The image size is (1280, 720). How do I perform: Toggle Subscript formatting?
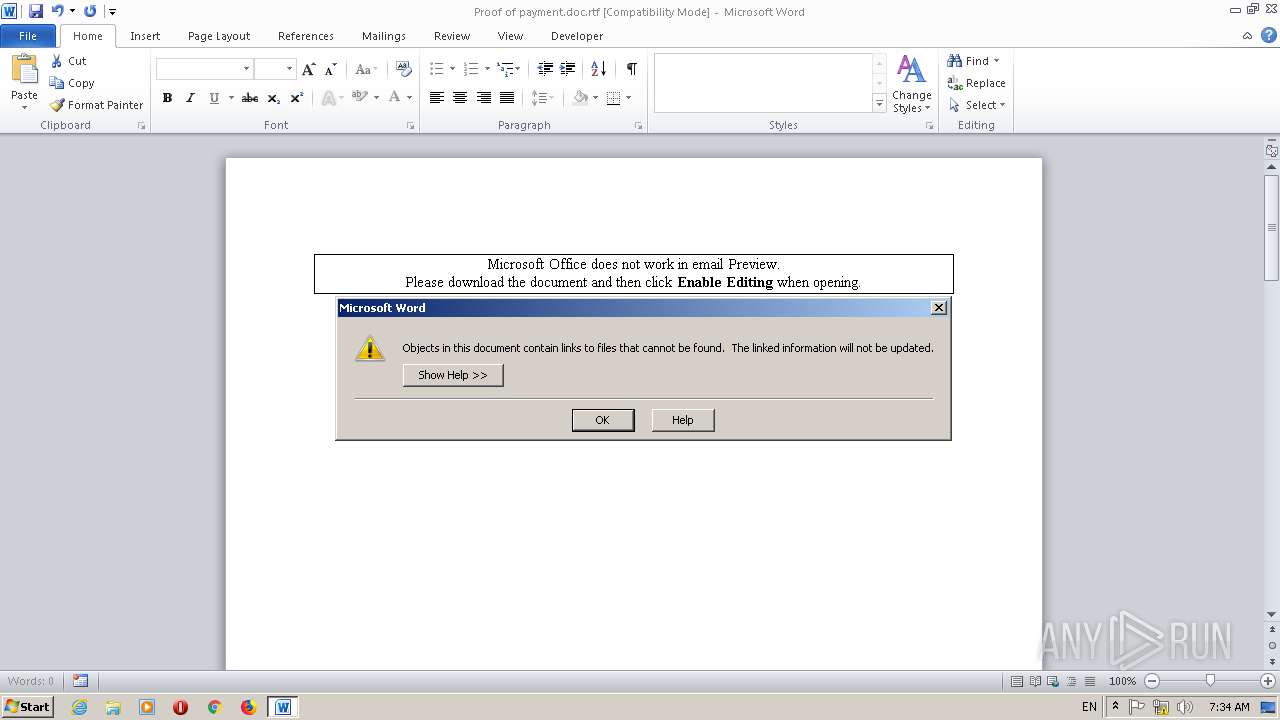tap(274, 98)
